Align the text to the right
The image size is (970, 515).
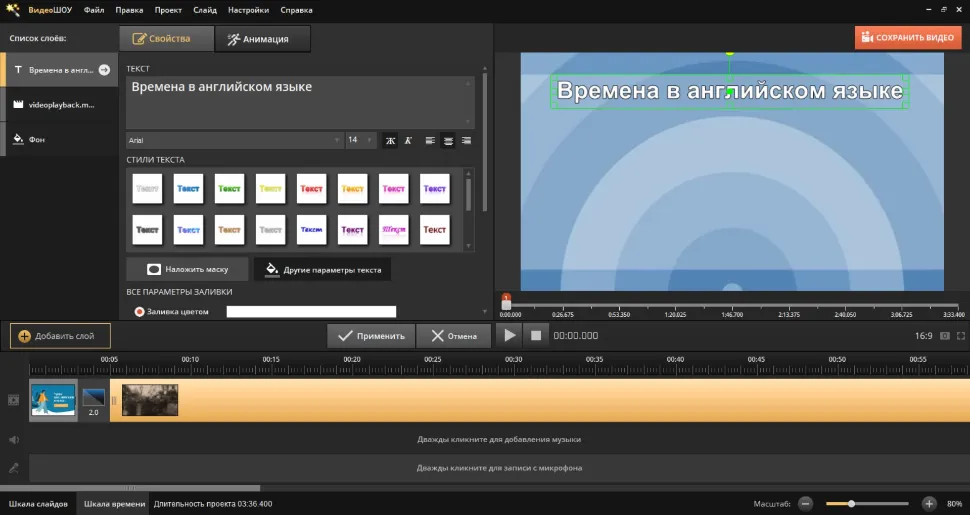[x=466, y=141]
